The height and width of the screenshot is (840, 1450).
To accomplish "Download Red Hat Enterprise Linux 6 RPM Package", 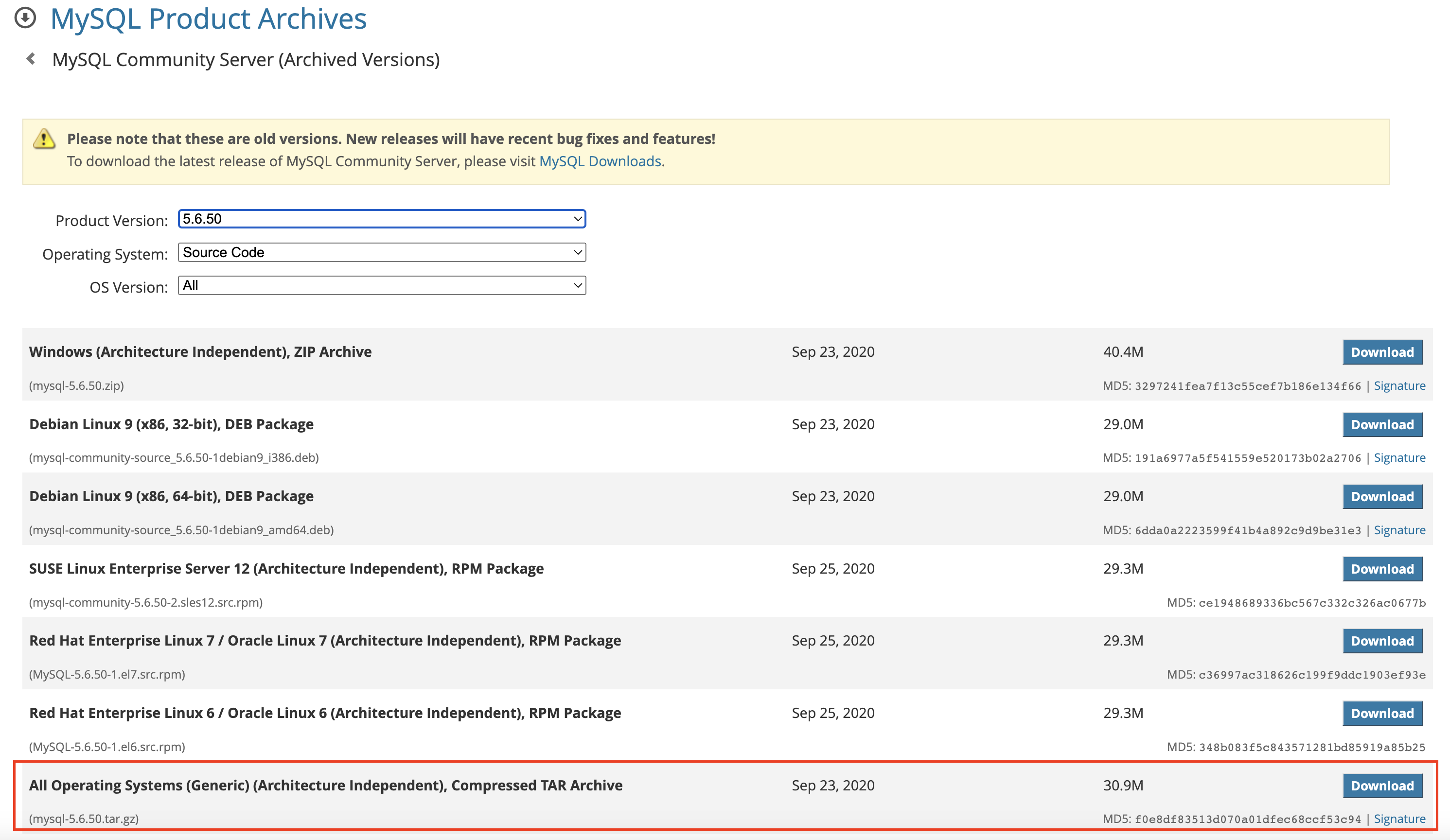I will (x=1383, y=714).
